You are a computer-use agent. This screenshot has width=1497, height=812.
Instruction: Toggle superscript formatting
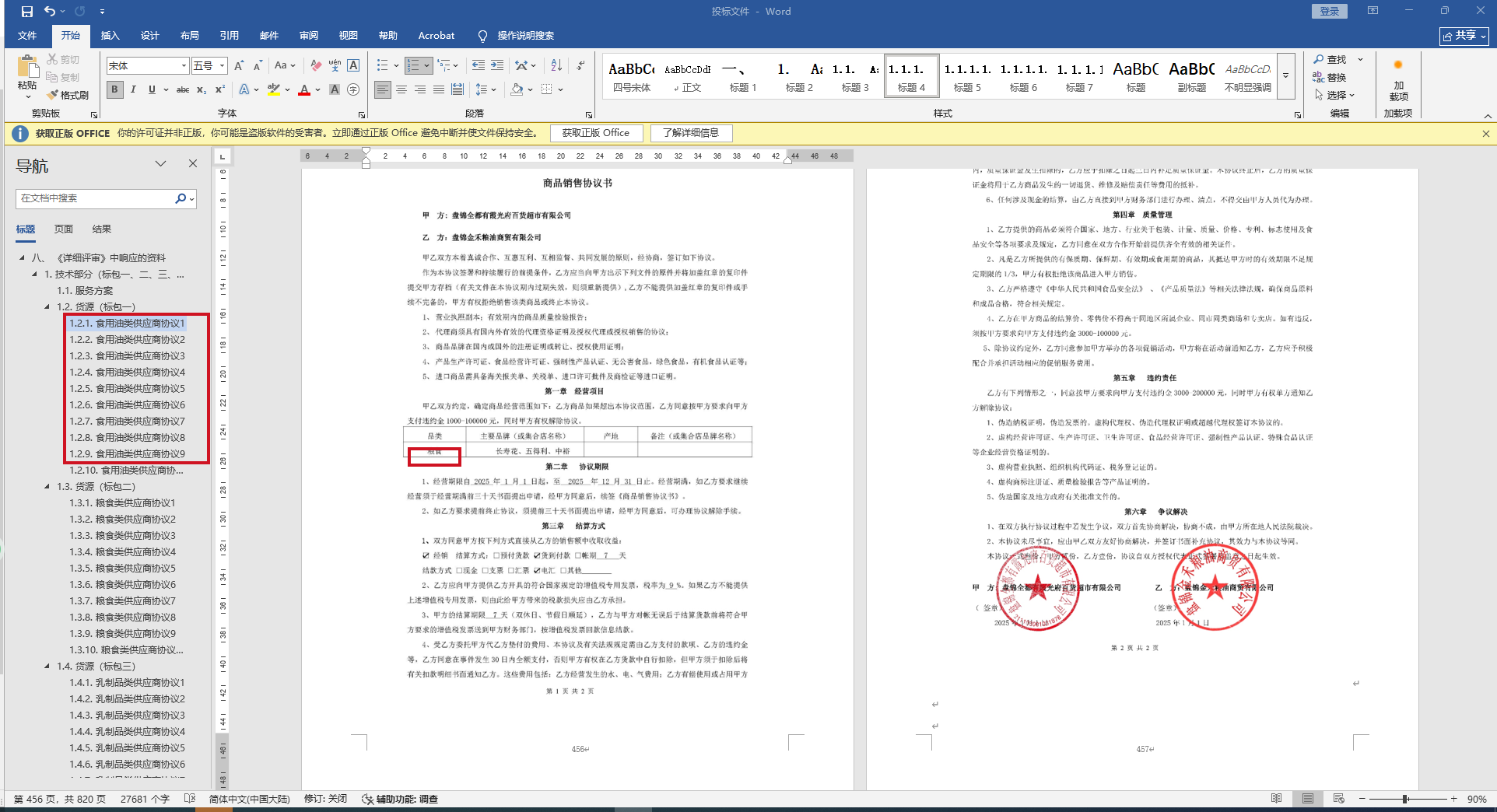point(220,89)
